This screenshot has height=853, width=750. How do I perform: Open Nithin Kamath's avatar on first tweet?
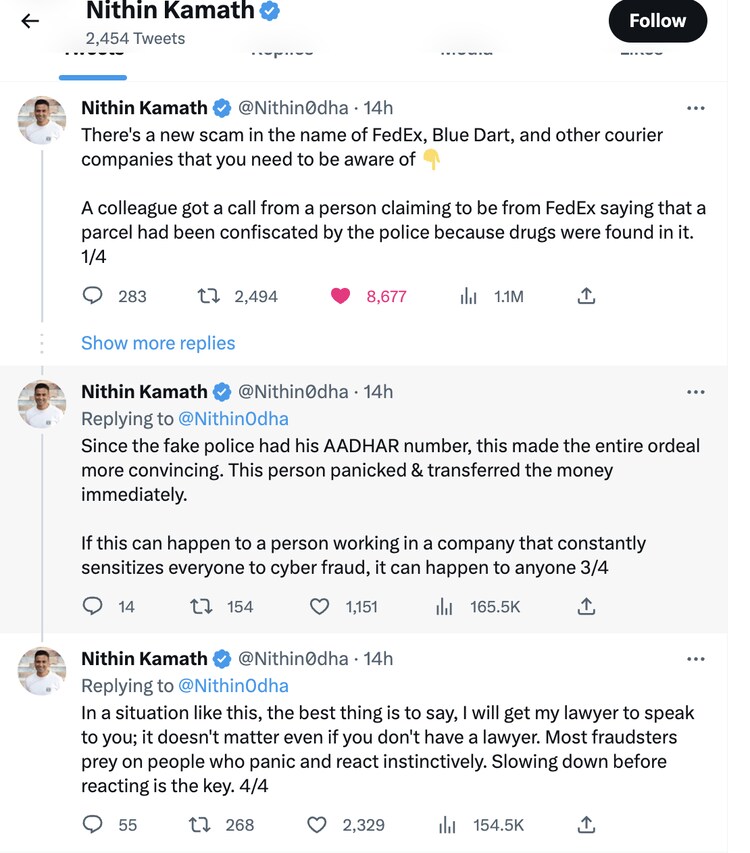[x=42, y=121]
